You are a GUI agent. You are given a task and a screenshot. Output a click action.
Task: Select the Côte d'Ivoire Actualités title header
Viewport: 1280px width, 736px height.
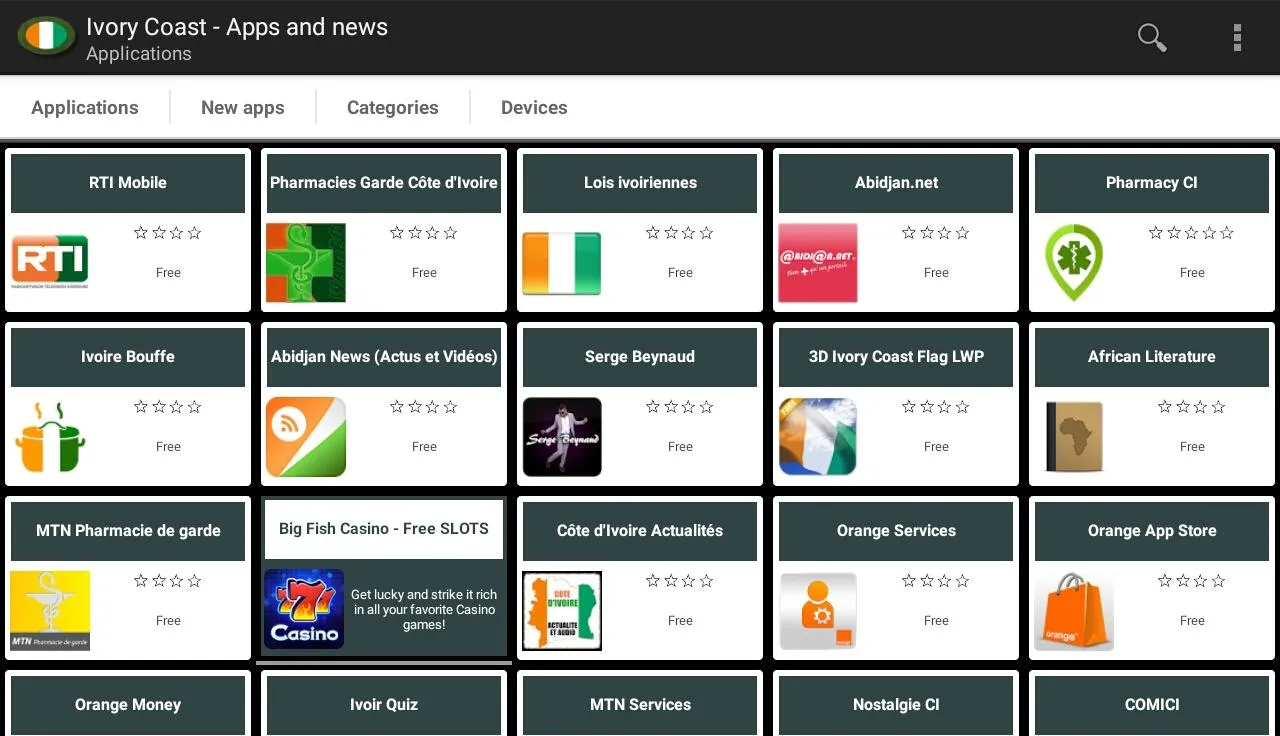[640, 531]
